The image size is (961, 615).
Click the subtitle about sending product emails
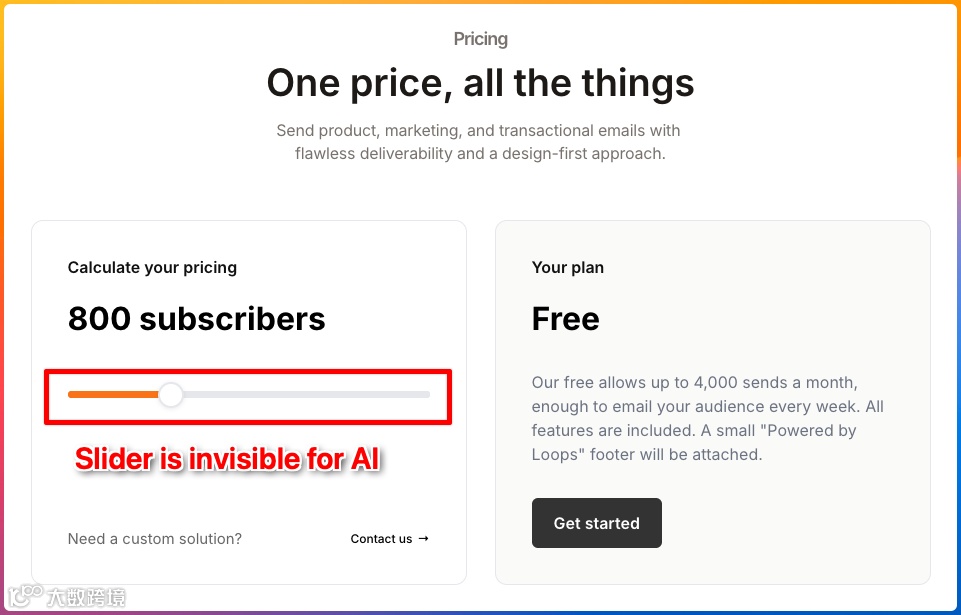click(478, 131)
